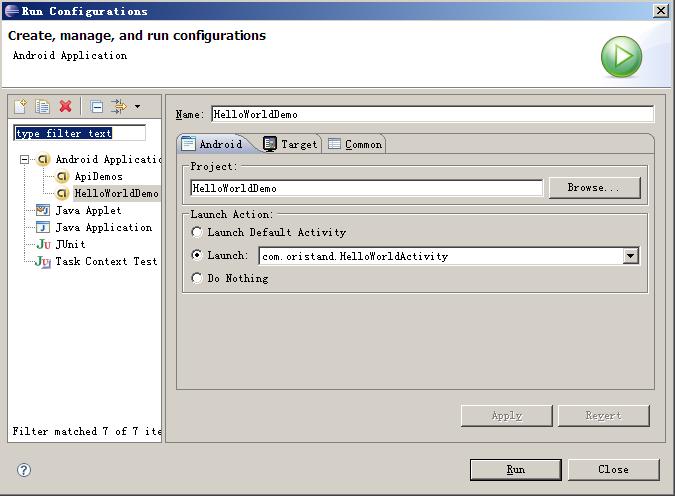Select the ApiDemos configuration

(x=98, y=177)
